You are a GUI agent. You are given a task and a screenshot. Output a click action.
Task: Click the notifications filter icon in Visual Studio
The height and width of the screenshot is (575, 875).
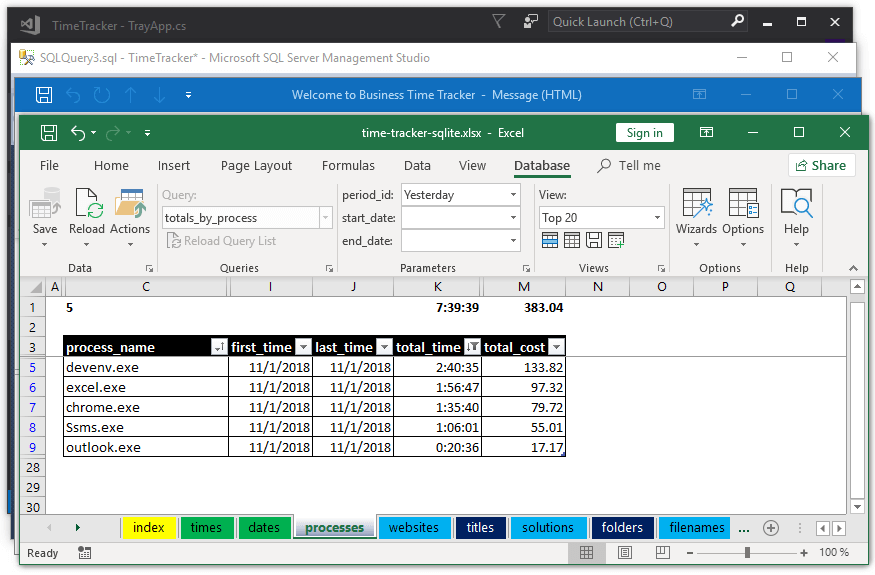[x=498, y=21]
